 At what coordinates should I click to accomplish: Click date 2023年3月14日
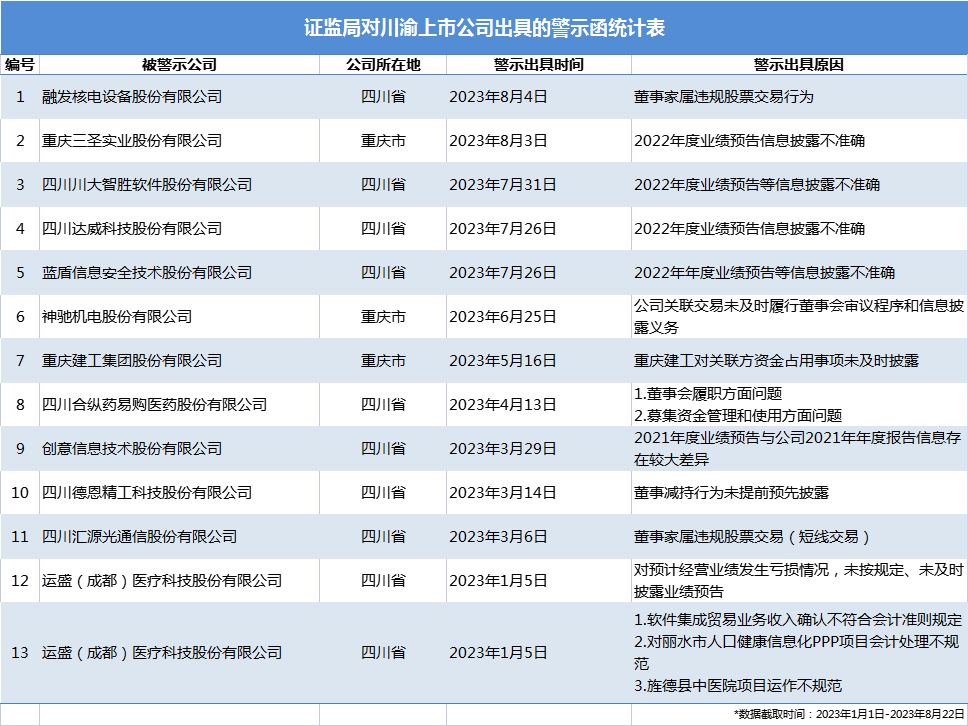pyautogui.click(x=503, y=493)
